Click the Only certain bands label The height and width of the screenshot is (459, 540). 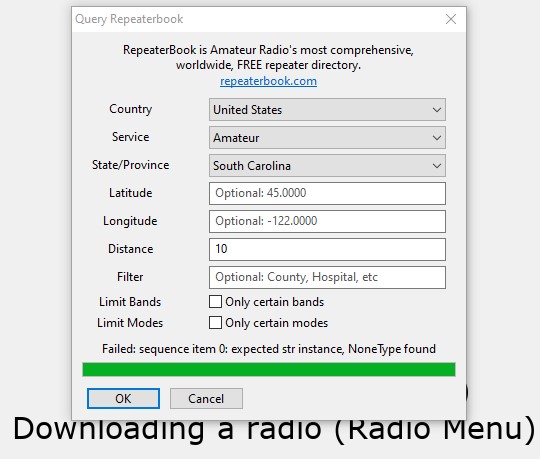tap(274, 302)
